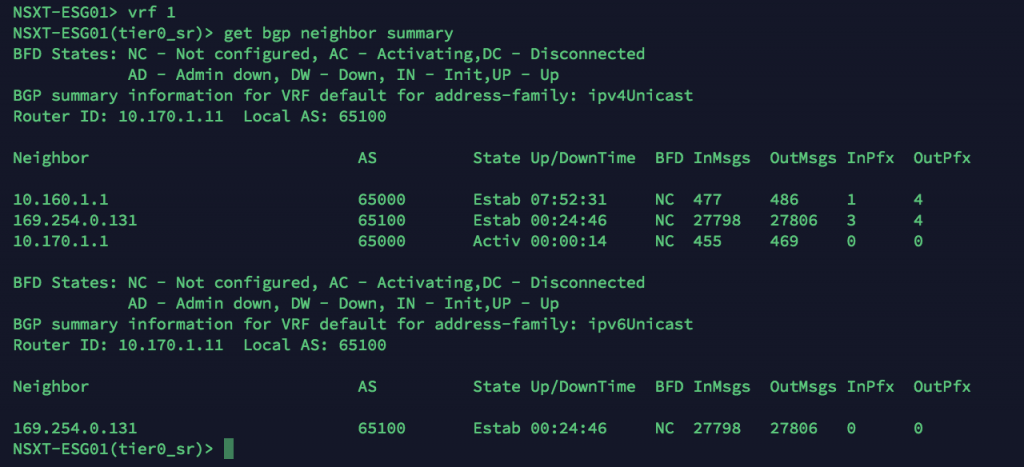1024x467 pixels.
Task: Click the second InMsgs column header
Action: (722, 387)
